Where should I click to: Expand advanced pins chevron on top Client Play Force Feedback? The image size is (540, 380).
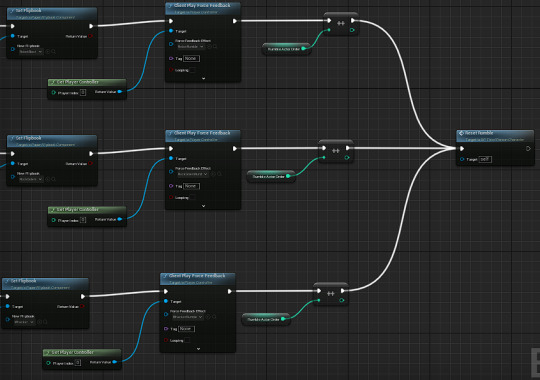[x=204, y=79]
